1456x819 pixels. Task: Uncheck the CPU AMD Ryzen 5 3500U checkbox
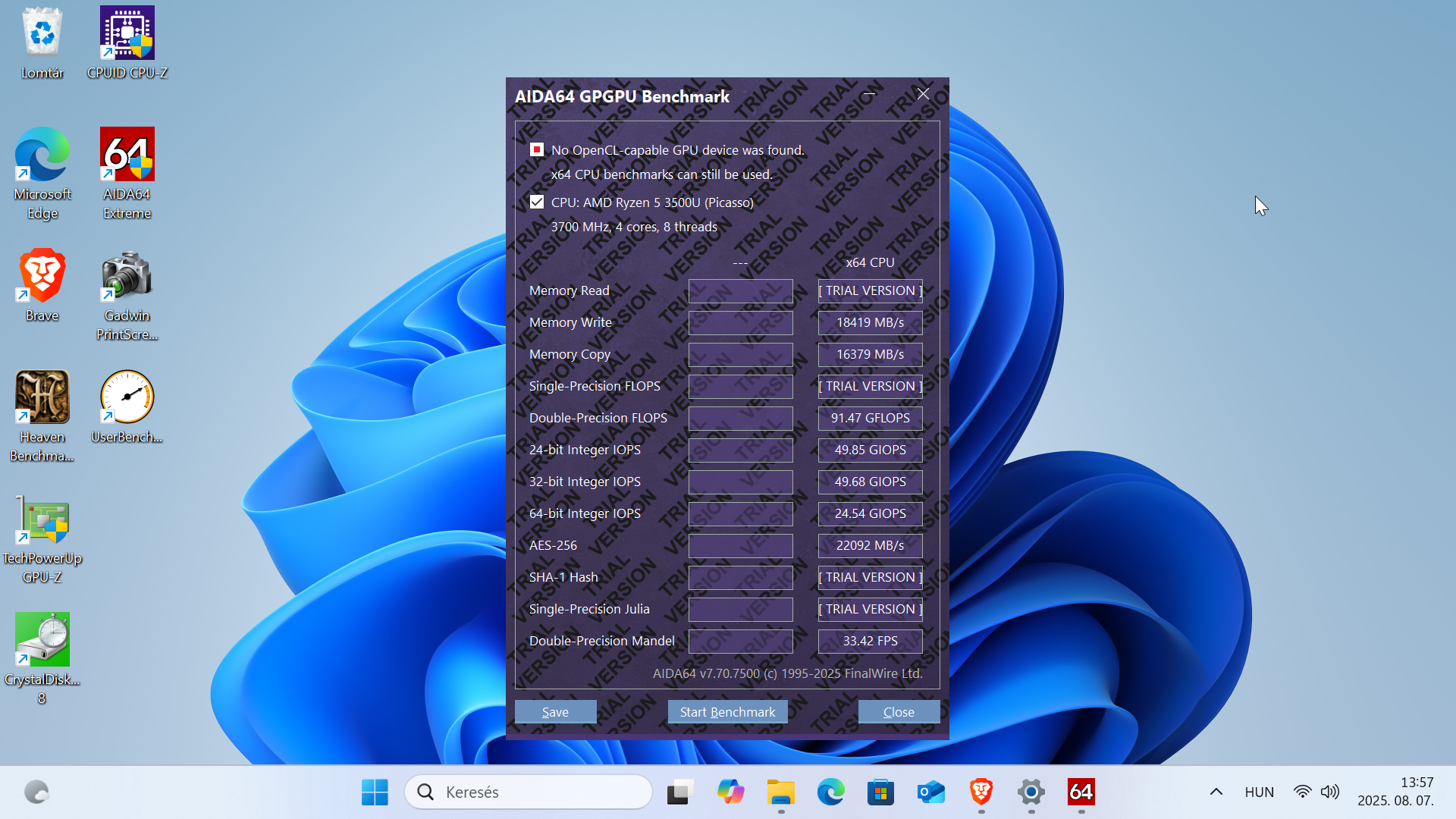[537, 202]
